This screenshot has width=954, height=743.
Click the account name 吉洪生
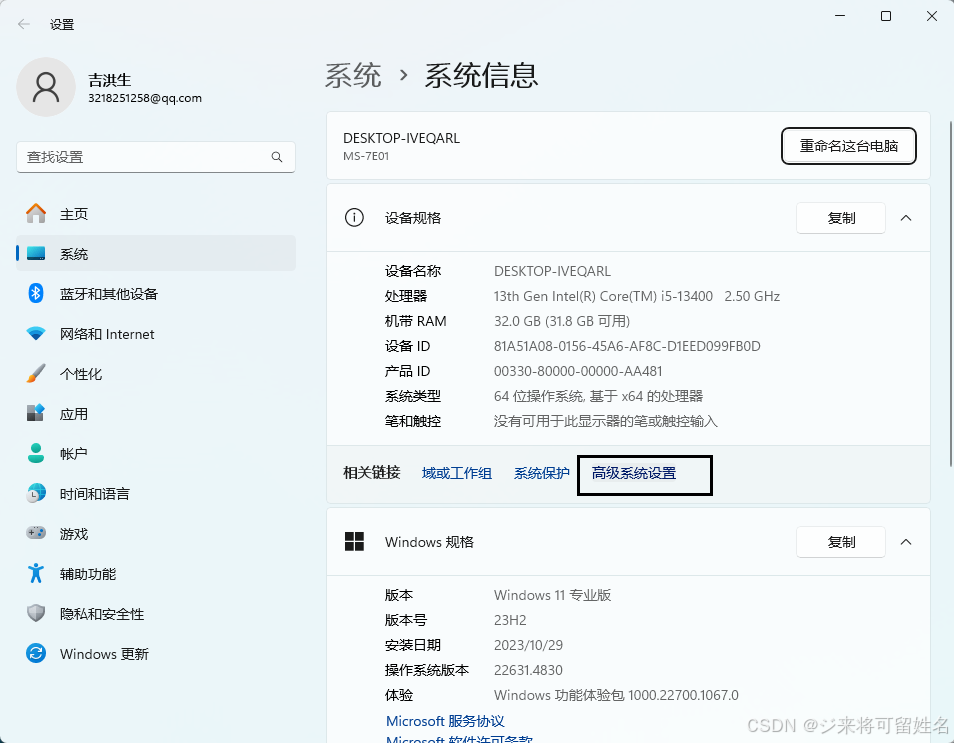(x=110, y=80)
